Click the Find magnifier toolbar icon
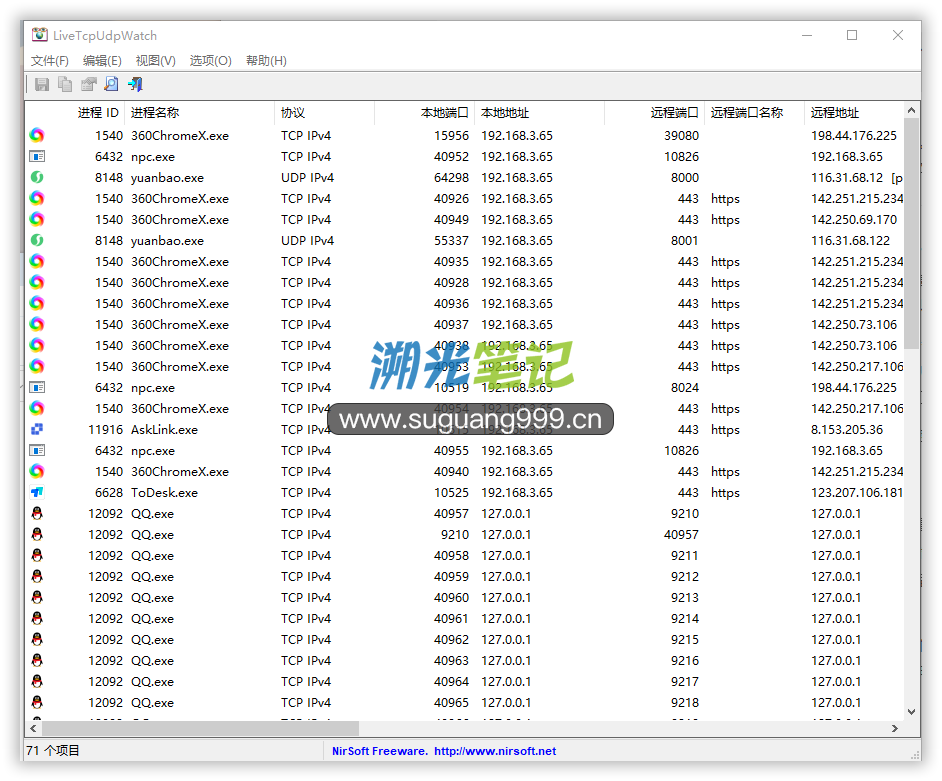942x781 pixels. (112, 85)
